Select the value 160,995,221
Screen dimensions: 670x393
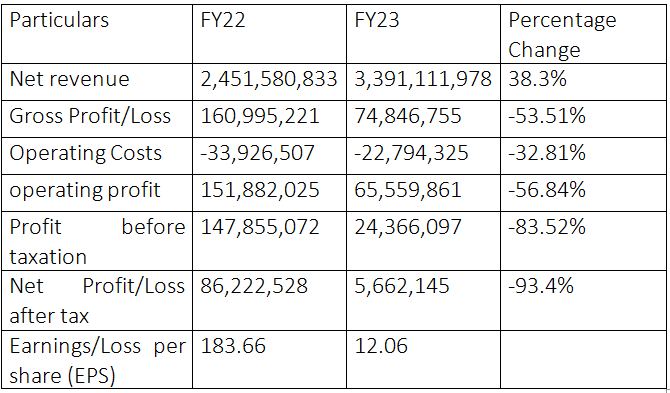coord(260,116)
